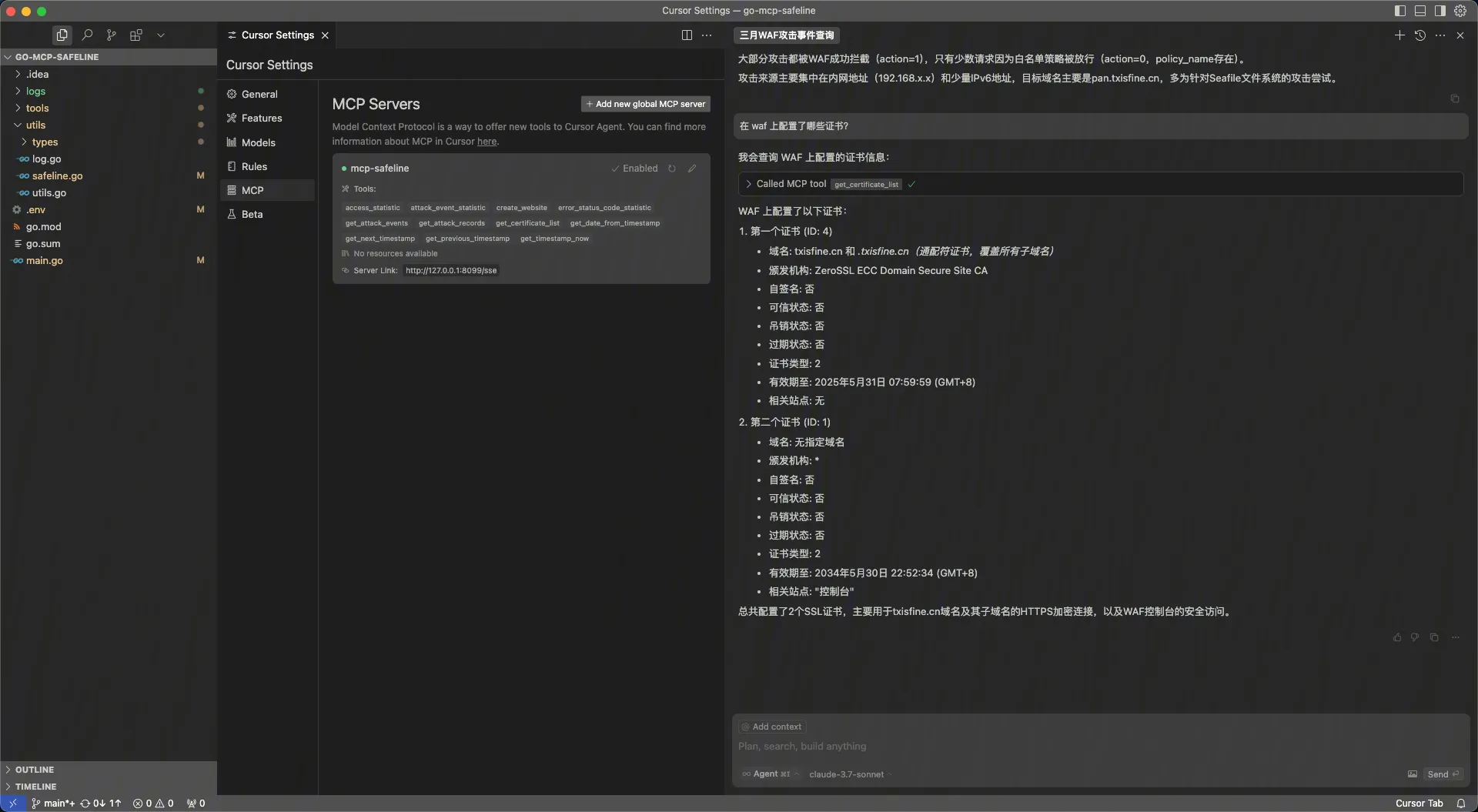Toggle the primary sidebar visibility

tap(1400, 11)
